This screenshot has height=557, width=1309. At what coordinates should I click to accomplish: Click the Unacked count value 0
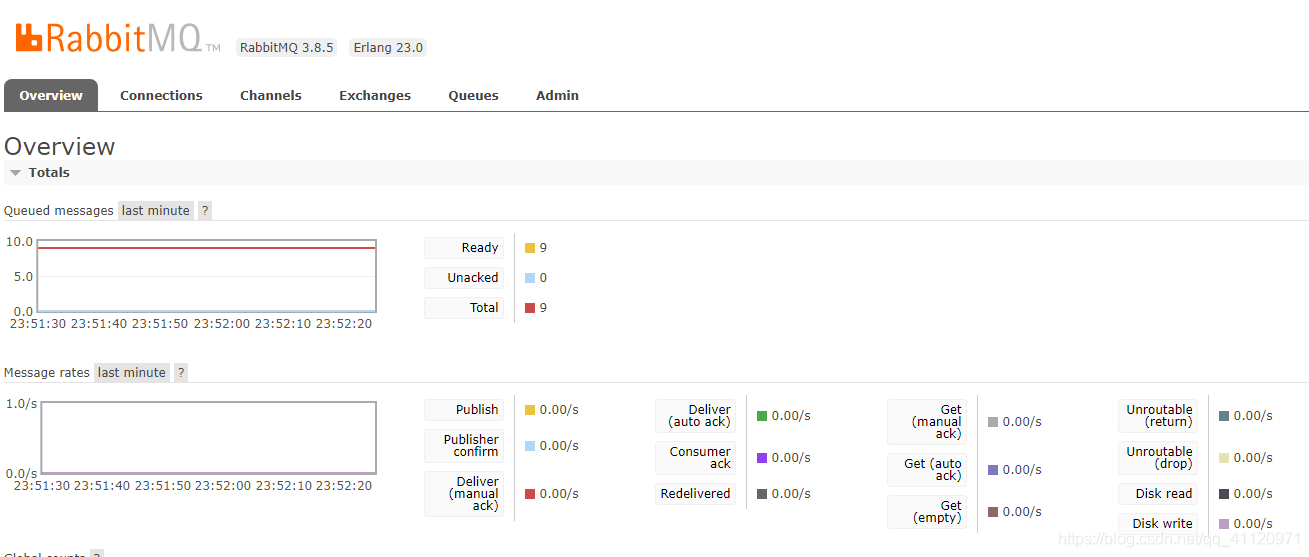coord(543,278)
